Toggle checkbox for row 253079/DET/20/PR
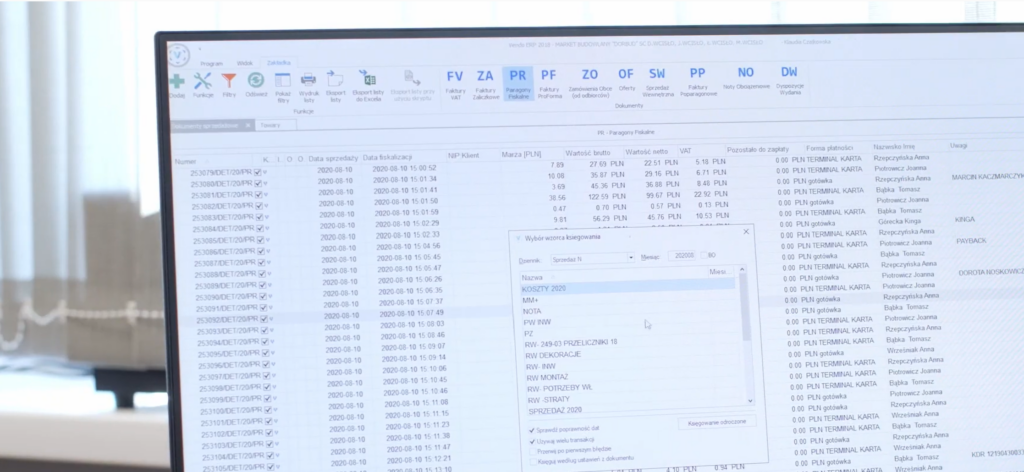 257,172
